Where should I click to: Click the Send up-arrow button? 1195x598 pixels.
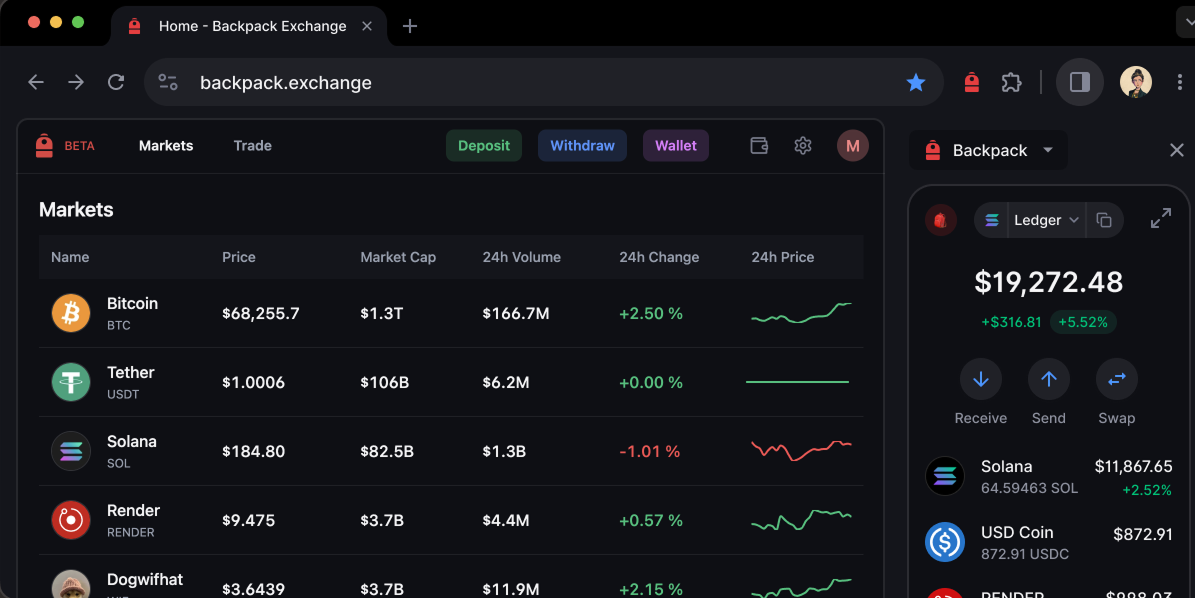click(1049, 379)
